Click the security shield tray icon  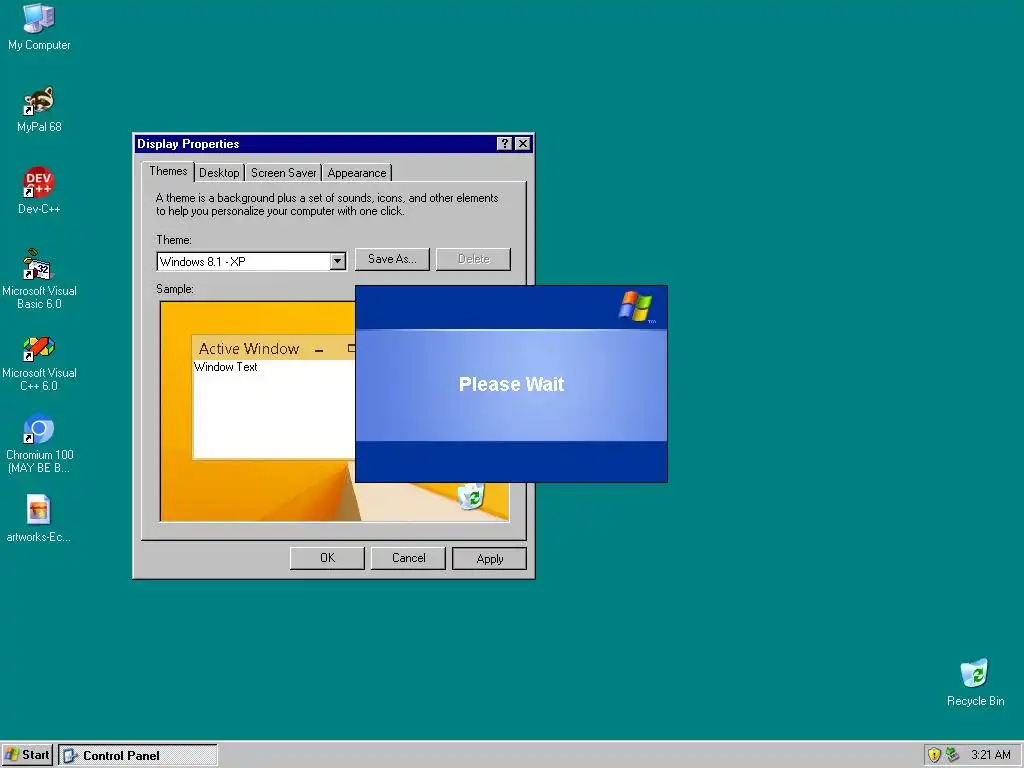click(934, 755)
